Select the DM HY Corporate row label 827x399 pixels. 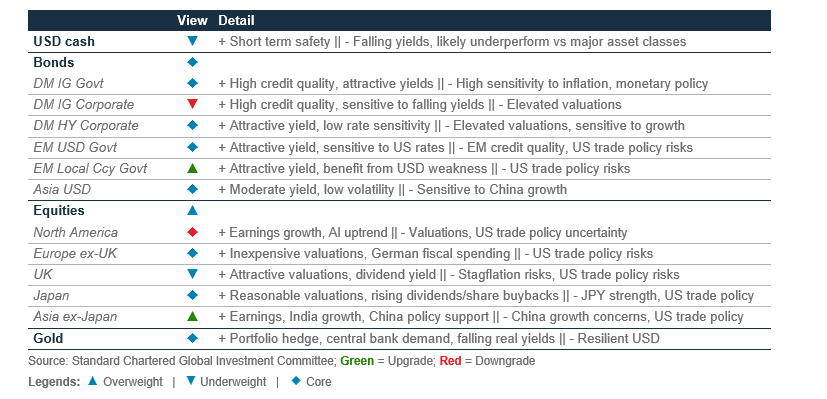[86, 125]
